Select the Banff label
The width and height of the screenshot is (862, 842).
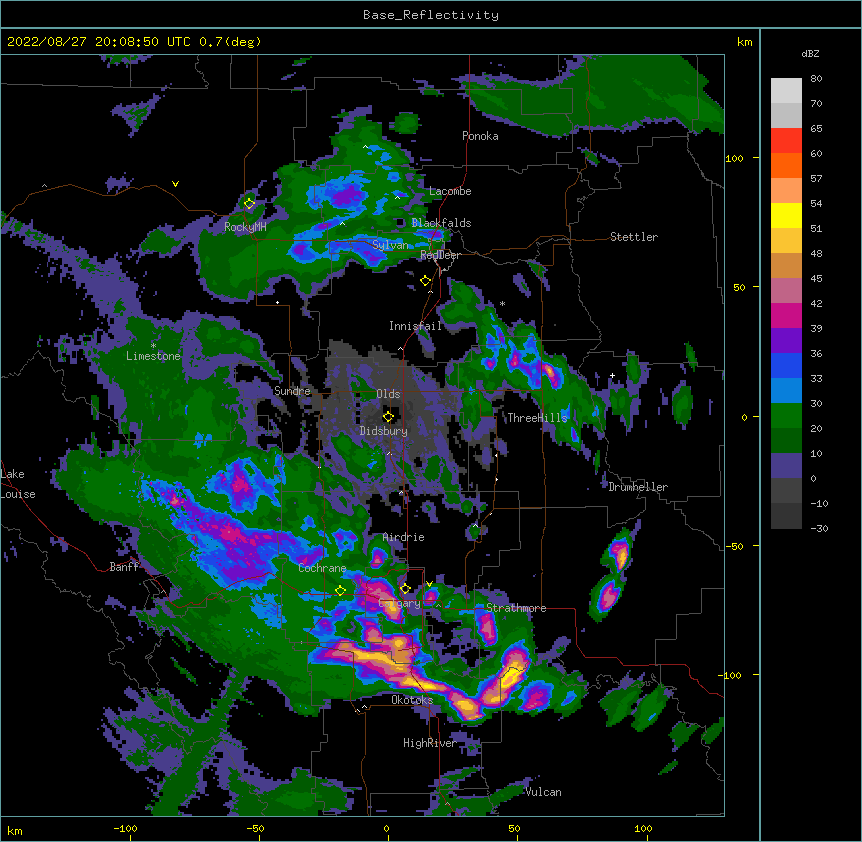pyautogui.click(x=124, y=567)
